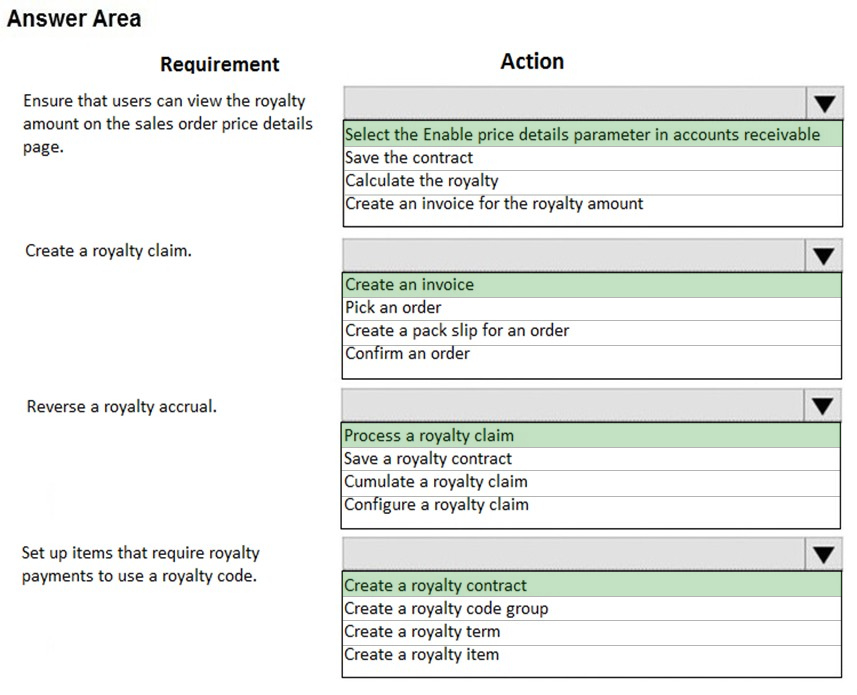Image resolution: width=857 pixels, height=695 pixels.
Task: Pick the 'Configure a royalty claim' option
Action: coord(591,505)
